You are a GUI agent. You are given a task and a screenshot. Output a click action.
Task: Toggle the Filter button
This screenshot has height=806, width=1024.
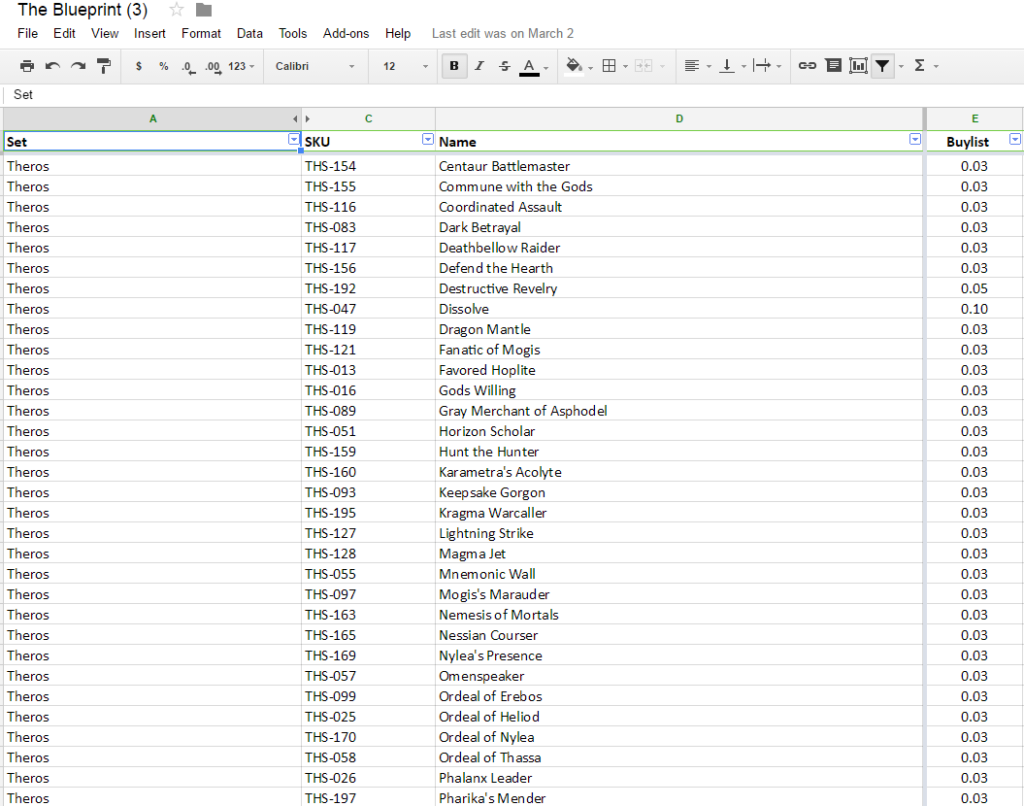(x=882, y=66)
